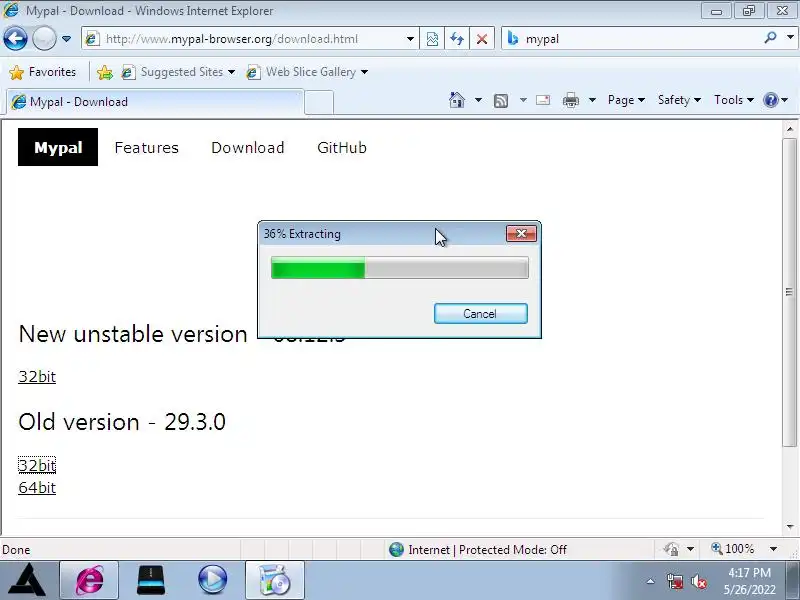Run search with the magnifier icon
Viewport: 800px width, 600px height.
[770, 37]
